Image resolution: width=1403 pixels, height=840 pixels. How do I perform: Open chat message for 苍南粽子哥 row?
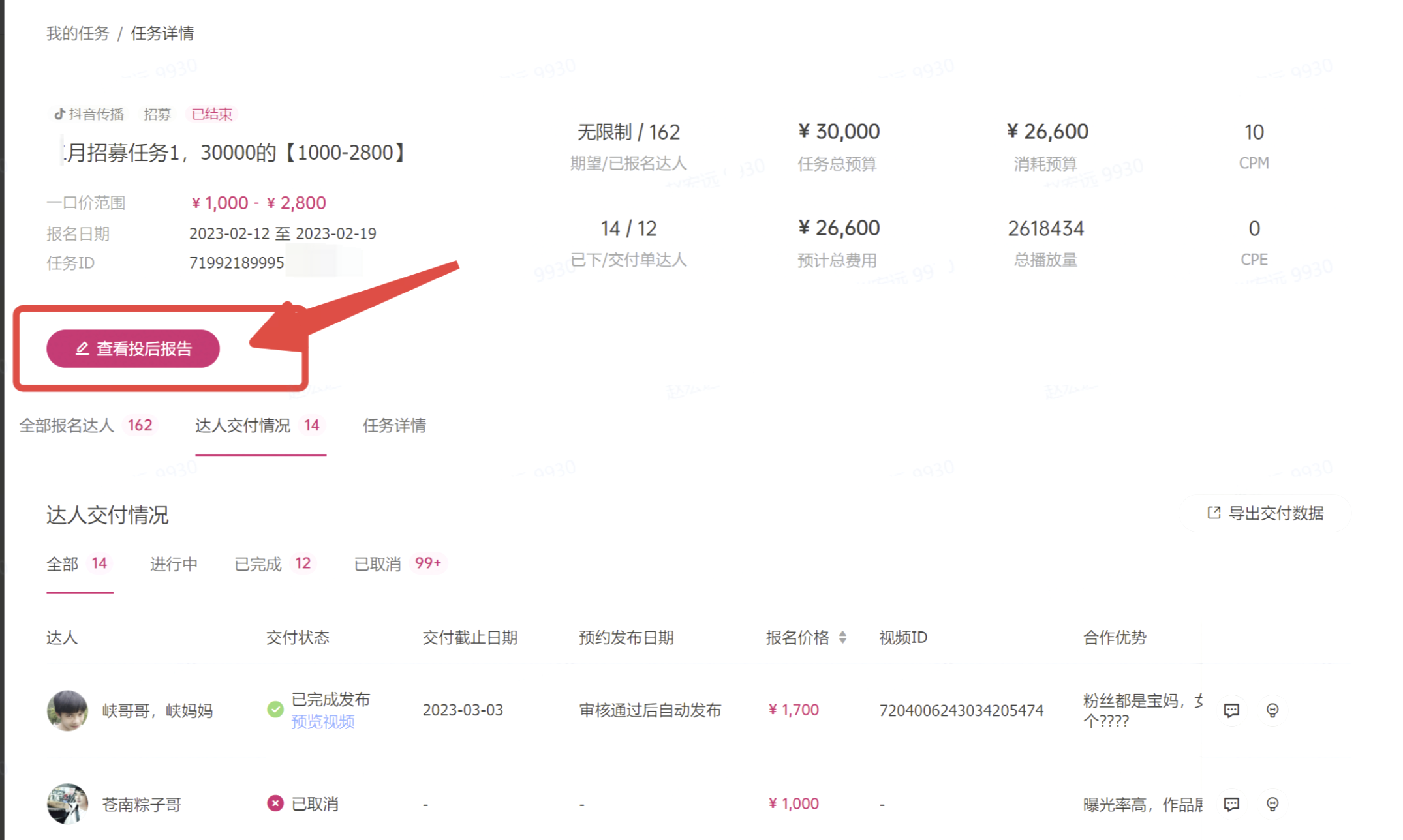1231,804
